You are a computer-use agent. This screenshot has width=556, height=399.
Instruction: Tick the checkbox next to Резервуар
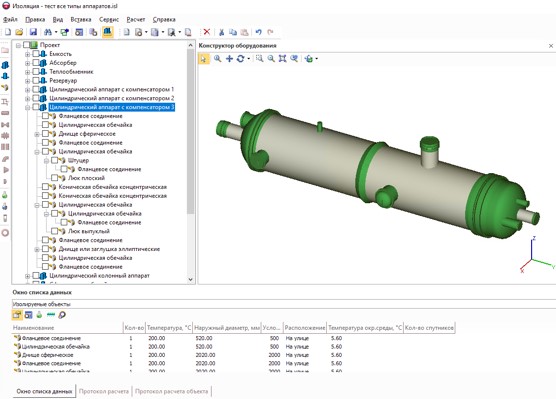[36, 81]
